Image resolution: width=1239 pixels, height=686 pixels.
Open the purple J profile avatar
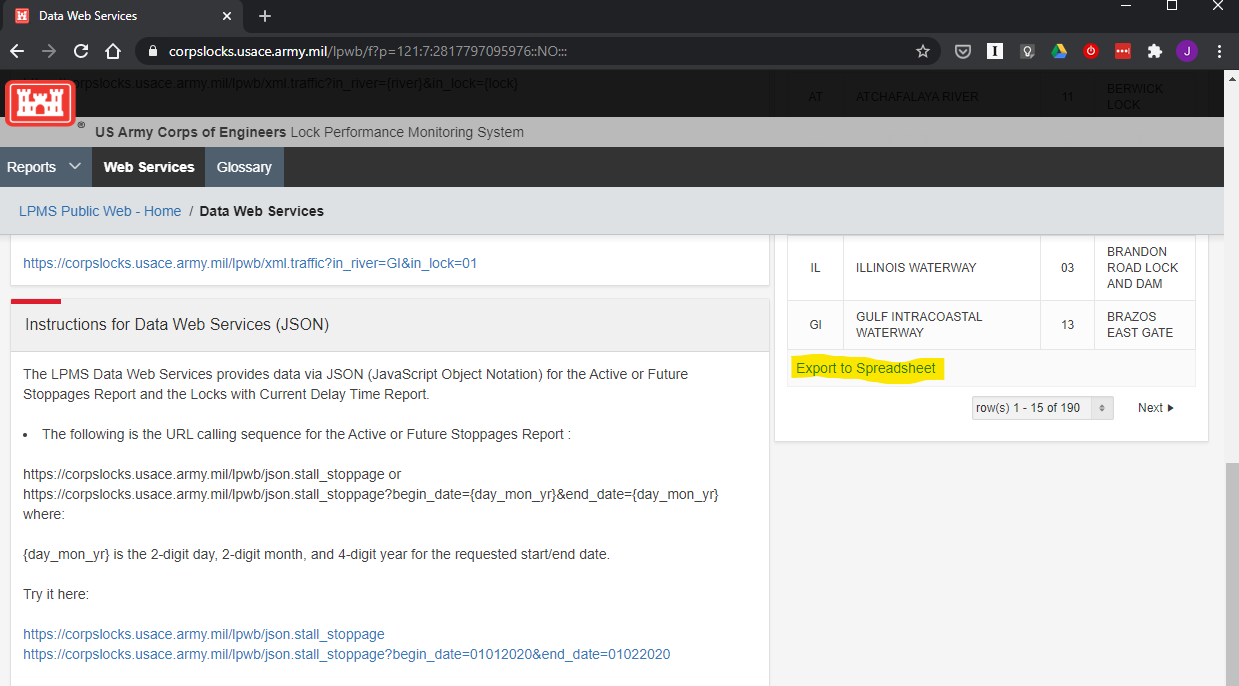[x=1187, y=51]
